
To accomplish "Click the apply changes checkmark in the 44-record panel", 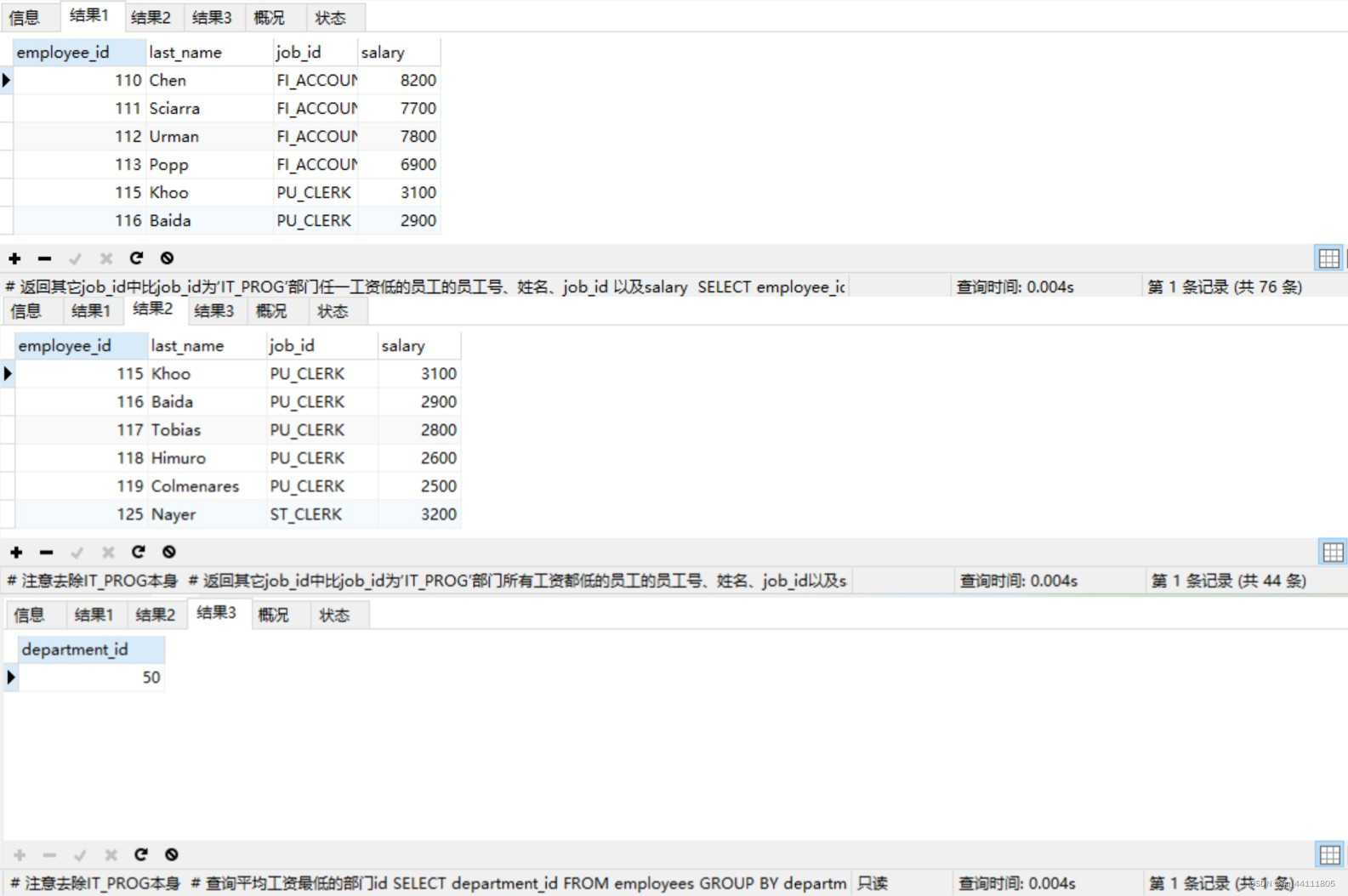I will pos(77,553).
